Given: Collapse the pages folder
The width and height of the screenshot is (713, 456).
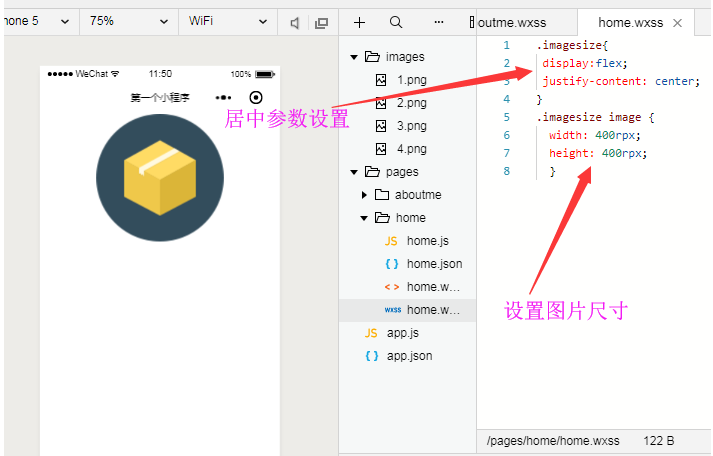Looking at the screenshot, I should tap(354, 172).
